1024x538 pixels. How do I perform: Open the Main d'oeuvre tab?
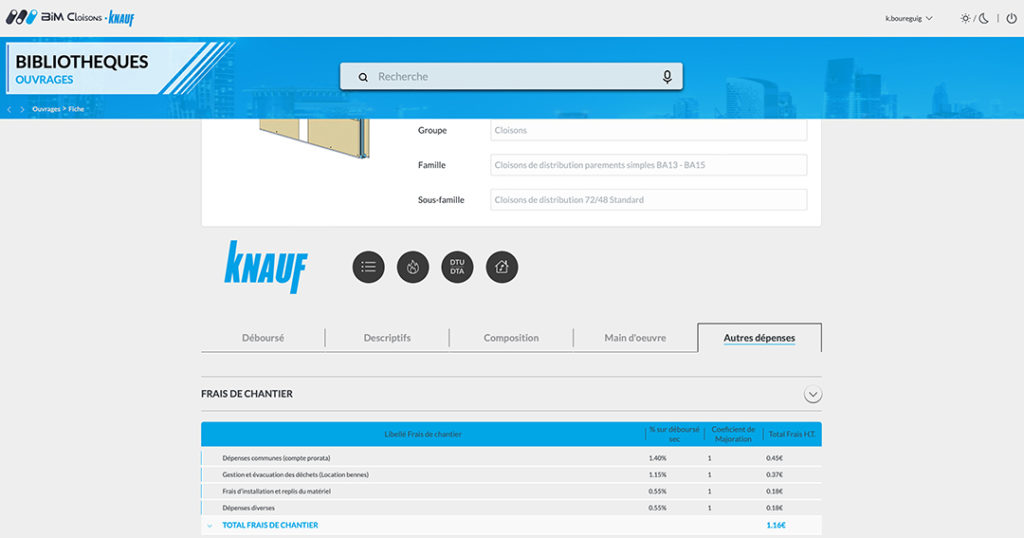pyautogui.click(x=635, y=338)
